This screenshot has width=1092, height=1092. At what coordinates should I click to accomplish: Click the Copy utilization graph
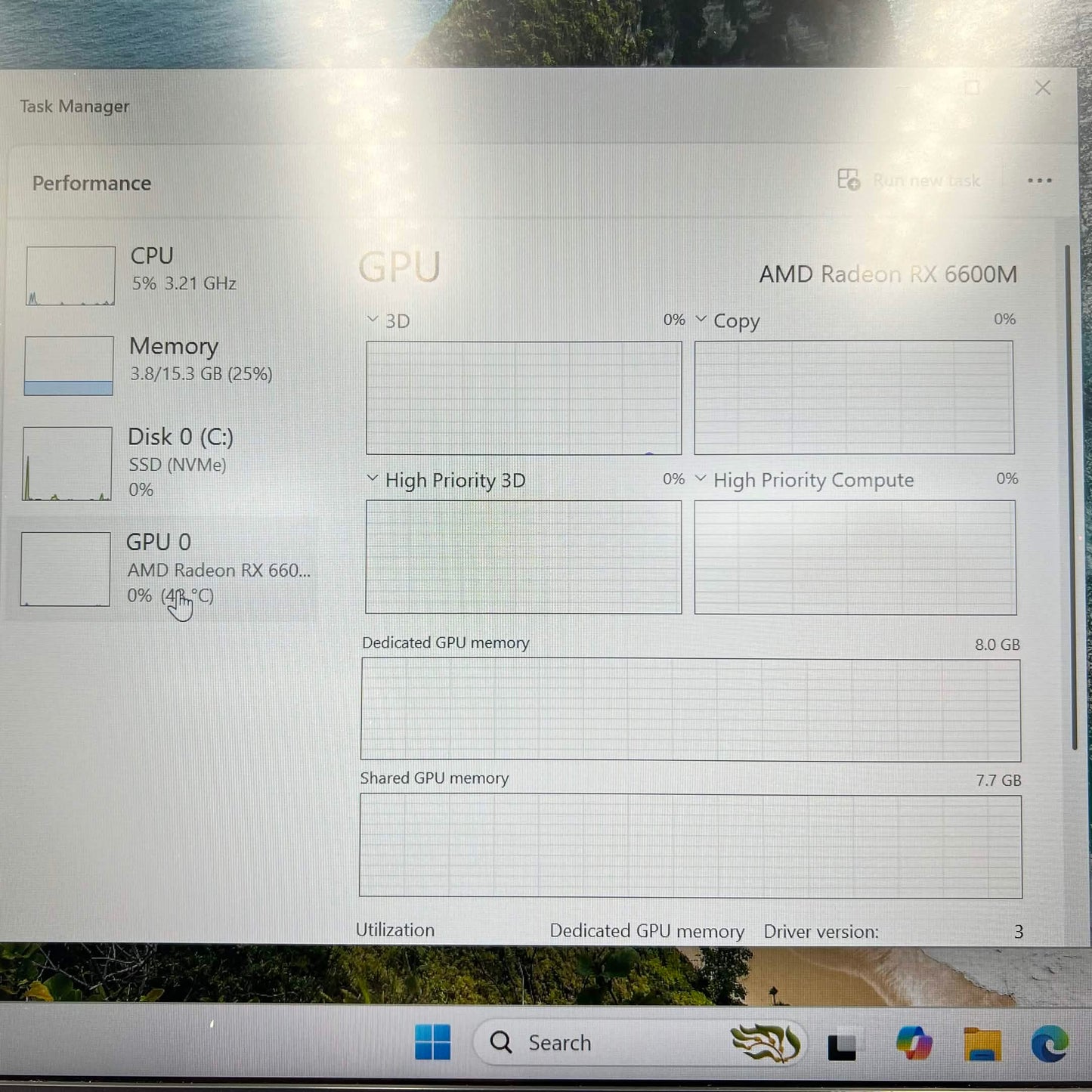854,398
